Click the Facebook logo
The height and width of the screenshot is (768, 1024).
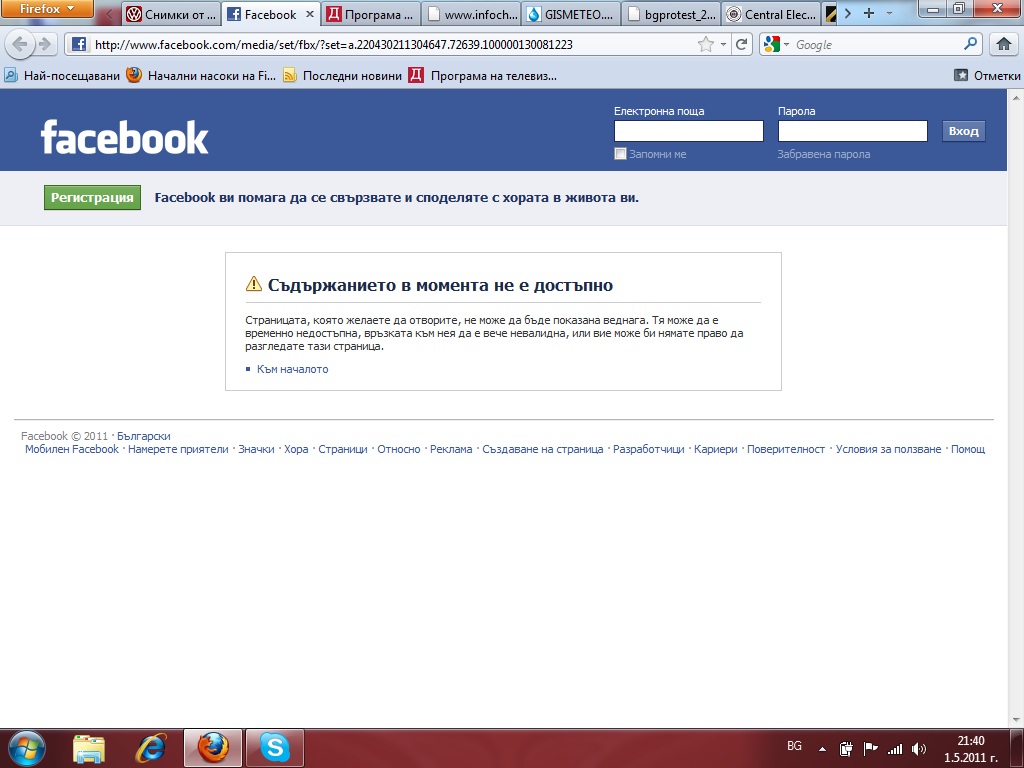124,137
